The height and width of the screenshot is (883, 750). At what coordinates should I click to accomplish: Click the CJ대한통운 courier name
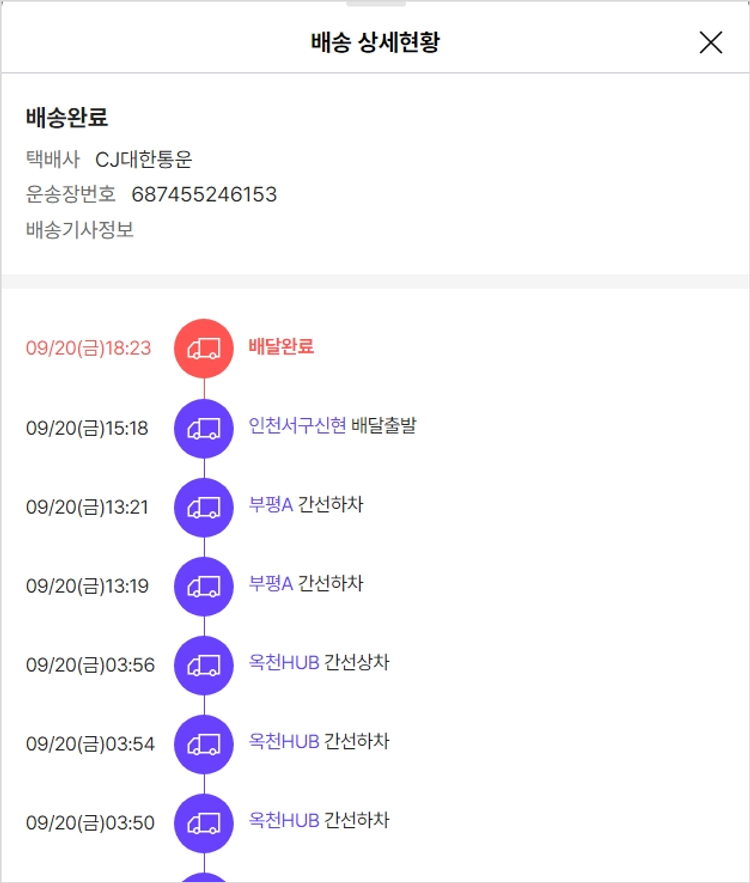click(143, 159)
